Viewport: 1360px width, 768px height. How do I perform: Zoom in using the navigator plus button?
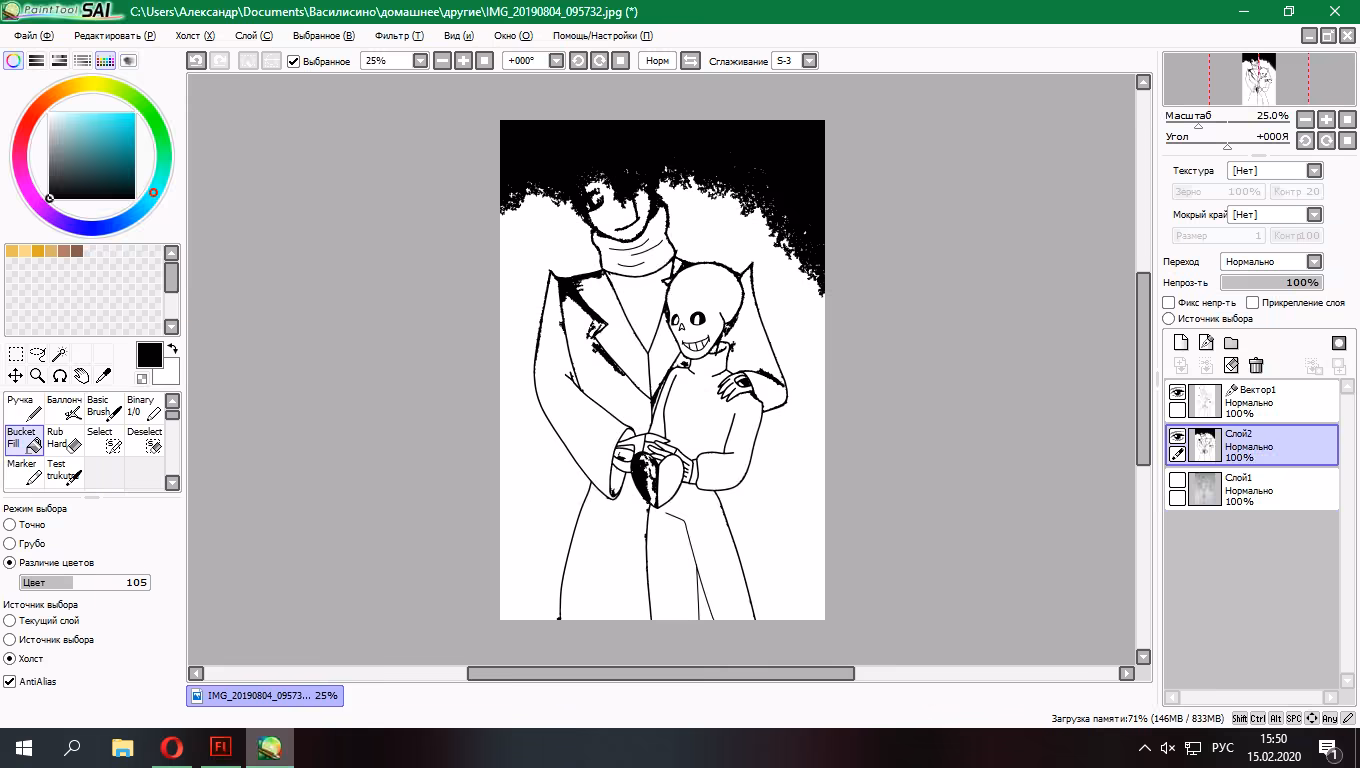(1326, 119)
